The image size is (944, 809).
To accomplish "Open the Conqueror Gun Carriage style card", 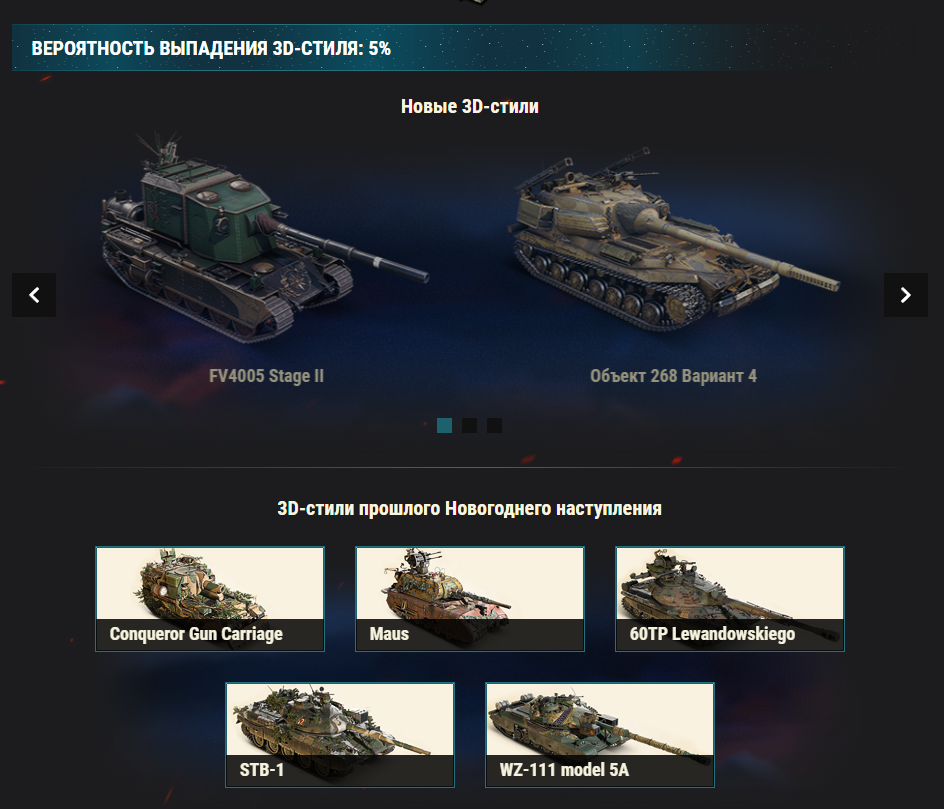I will click(210, 599).
